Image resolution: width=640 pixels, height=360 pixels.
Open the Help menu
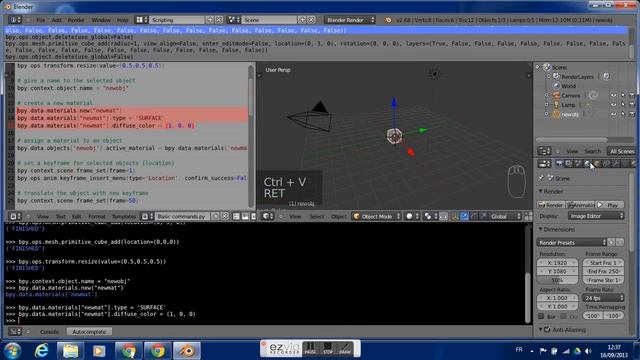pos(122,20)
